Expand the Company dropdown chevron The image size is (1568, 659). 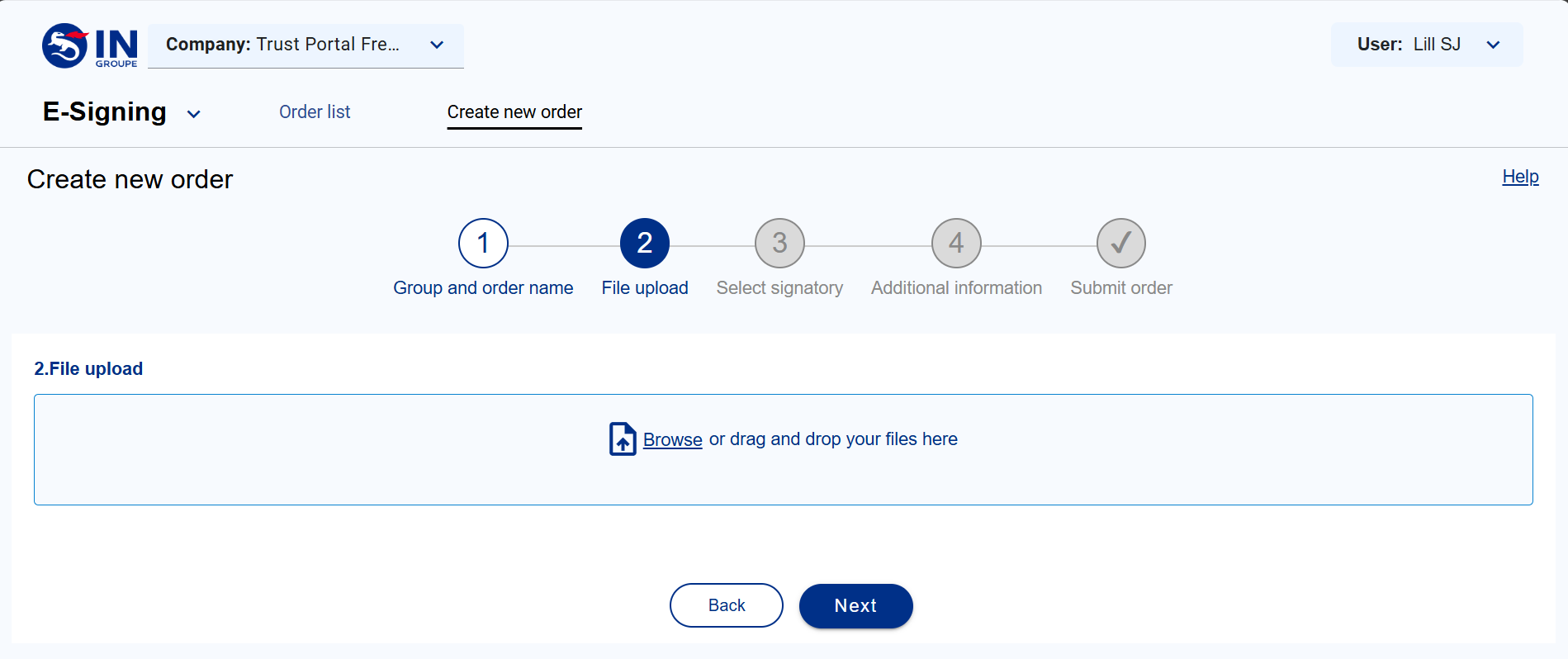click(437, 45)
